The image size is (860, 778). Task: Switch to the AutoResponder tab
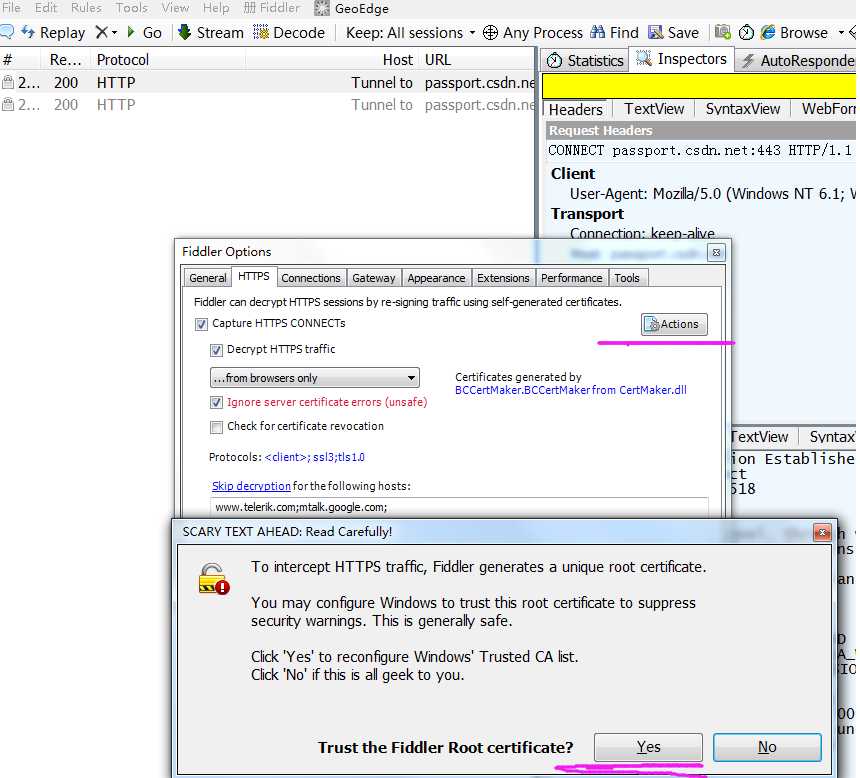pyautogui.click(x=797, y=60)
